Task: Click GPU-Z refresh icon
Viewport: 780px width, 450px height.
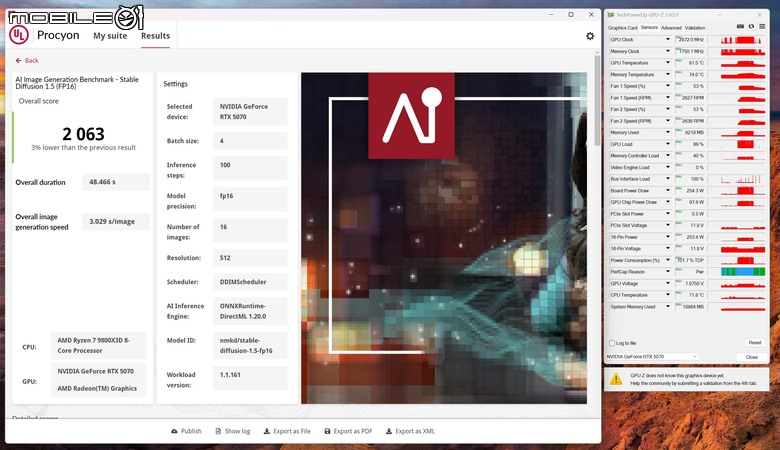Action: pos(751,27)
